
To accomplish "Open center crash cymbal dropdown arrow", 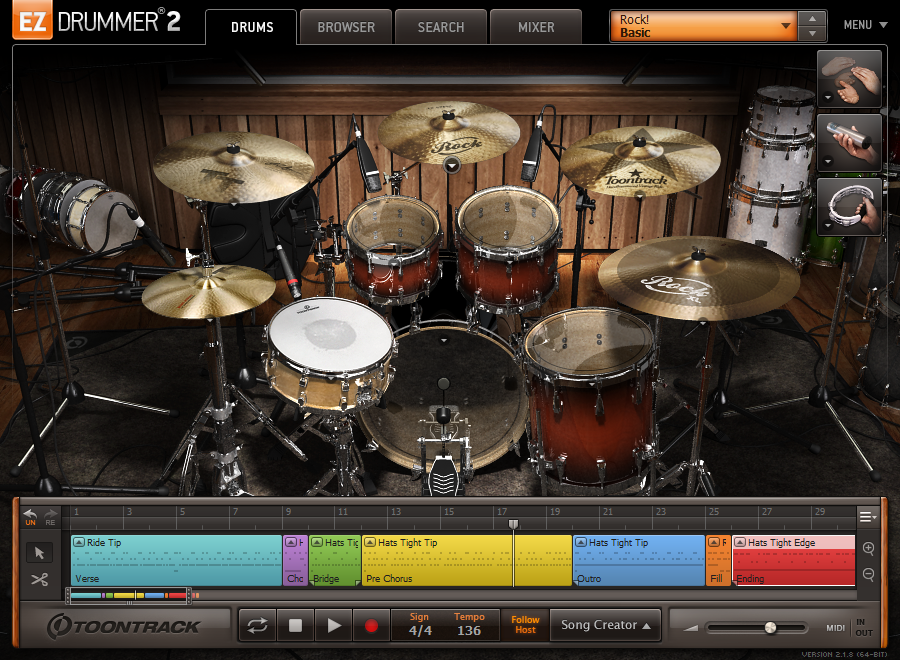I will pos(452,166).
